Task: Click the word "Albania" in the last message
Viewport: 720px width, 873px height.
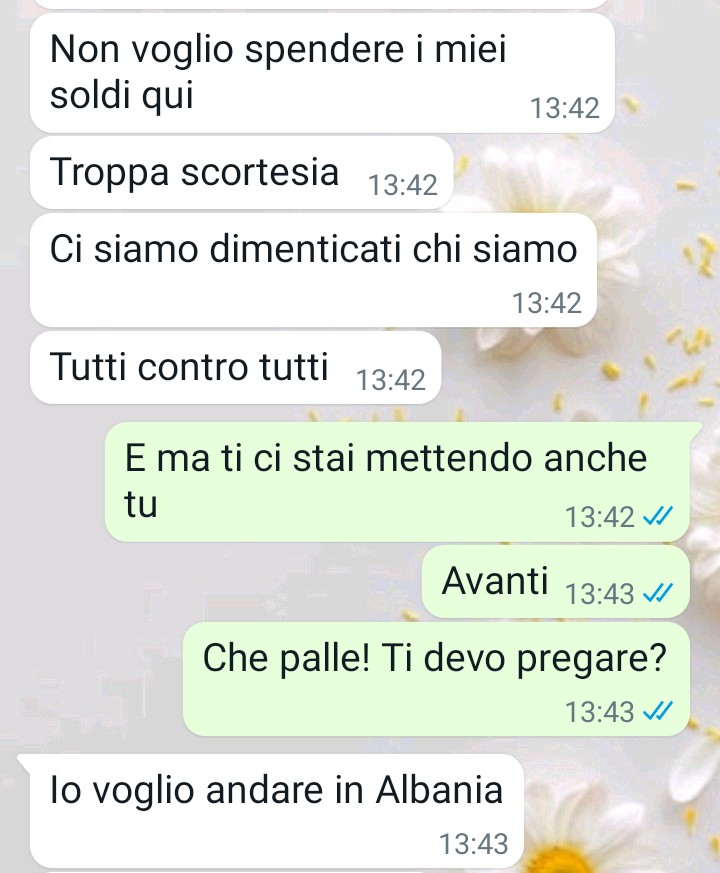Action: click(439, 789)
